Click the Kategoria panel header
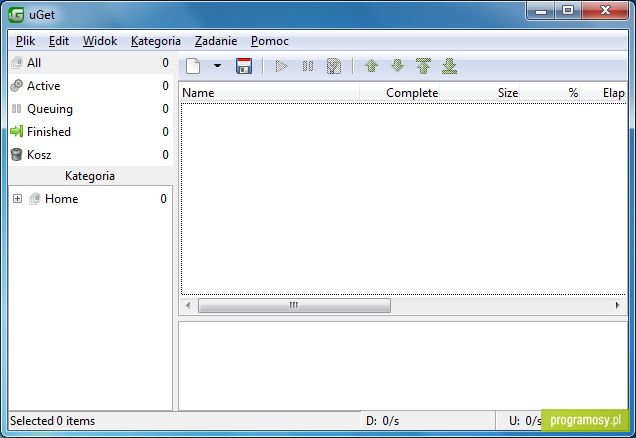Screen dimensions: 636x438 click(x=90, y=176)
